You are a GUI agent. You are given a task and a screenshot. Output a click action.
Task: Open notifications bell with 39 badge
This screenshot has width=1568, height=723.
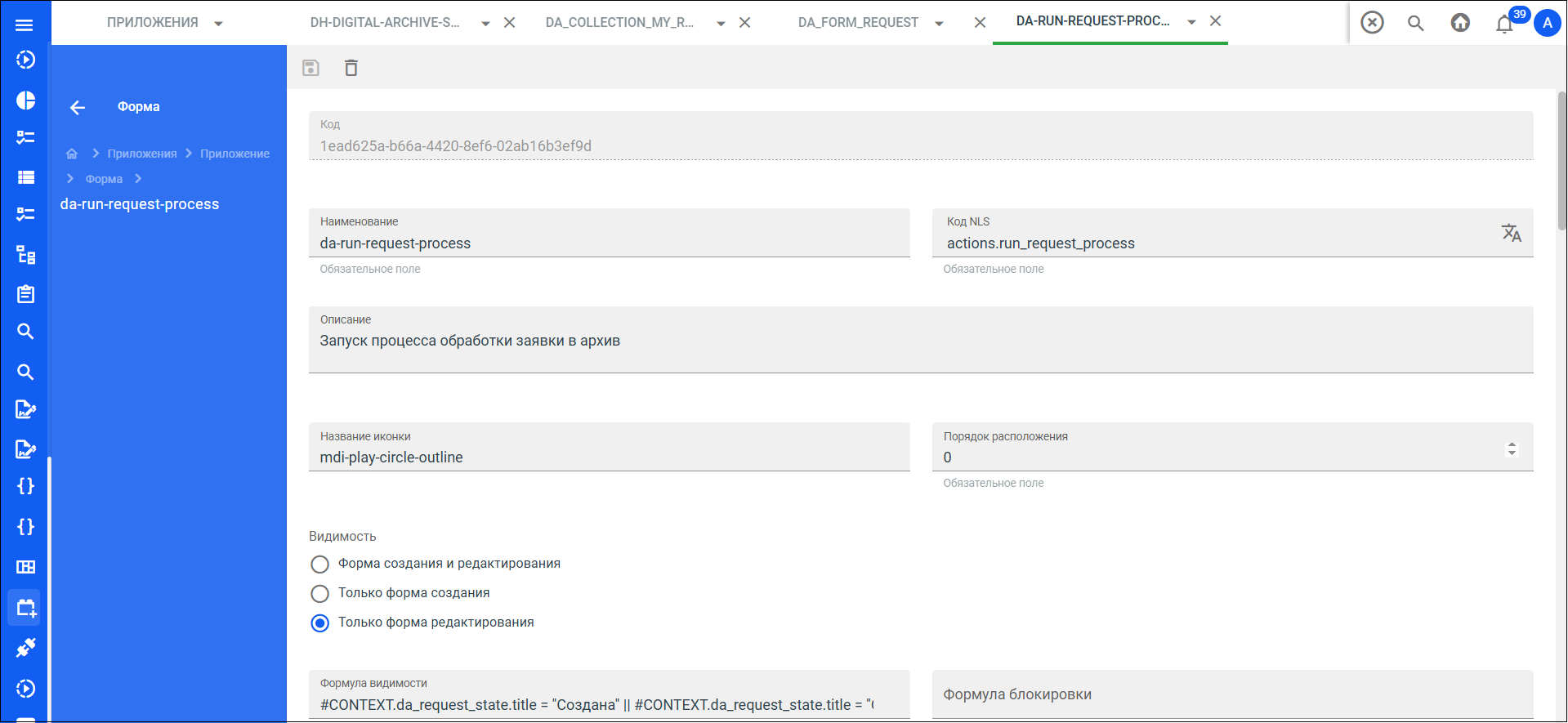(x=1504, y=23)
